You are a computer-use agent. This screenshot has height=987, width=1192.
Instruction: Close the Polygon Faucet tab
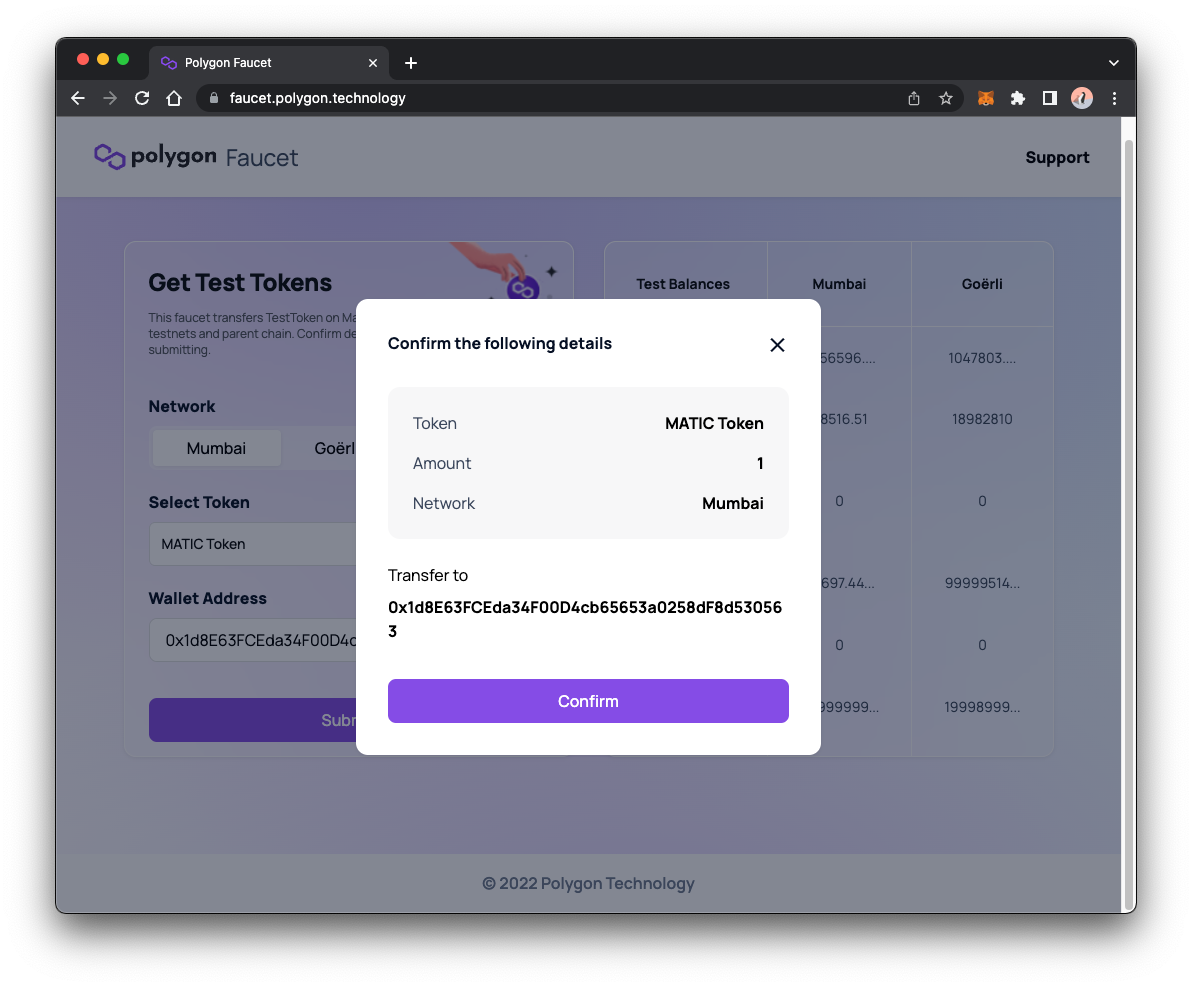[372, 63]
